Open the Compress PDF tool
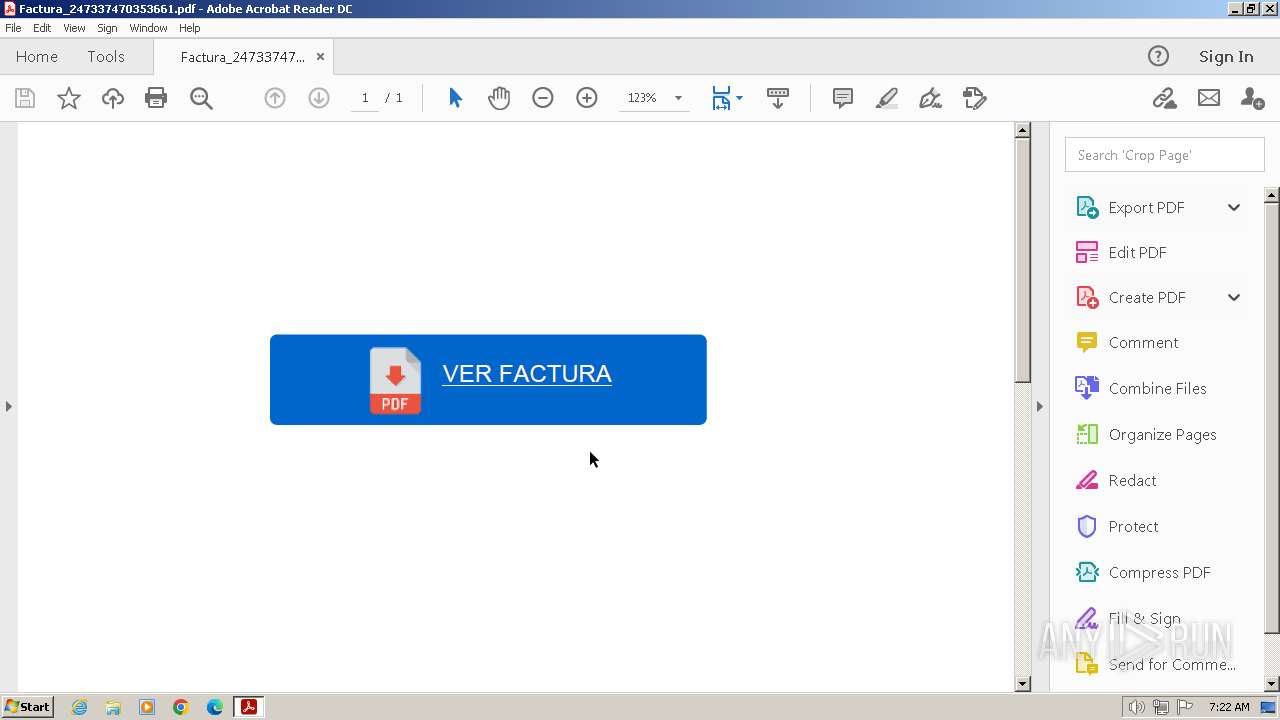Screen dimensions: 1280x720 coord(1143,572)
